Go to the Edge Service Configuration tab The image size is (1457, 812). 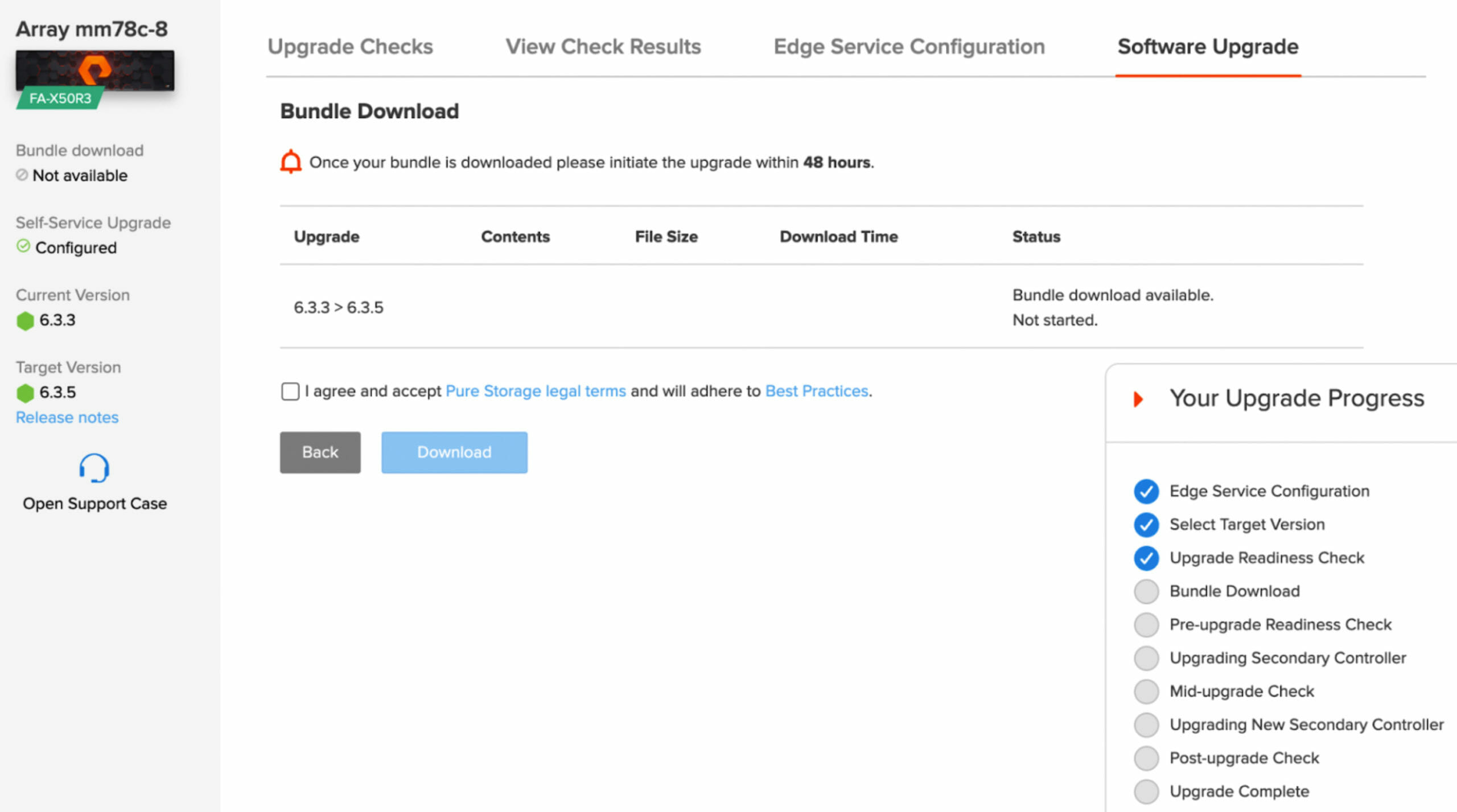[x=909, y=47]
